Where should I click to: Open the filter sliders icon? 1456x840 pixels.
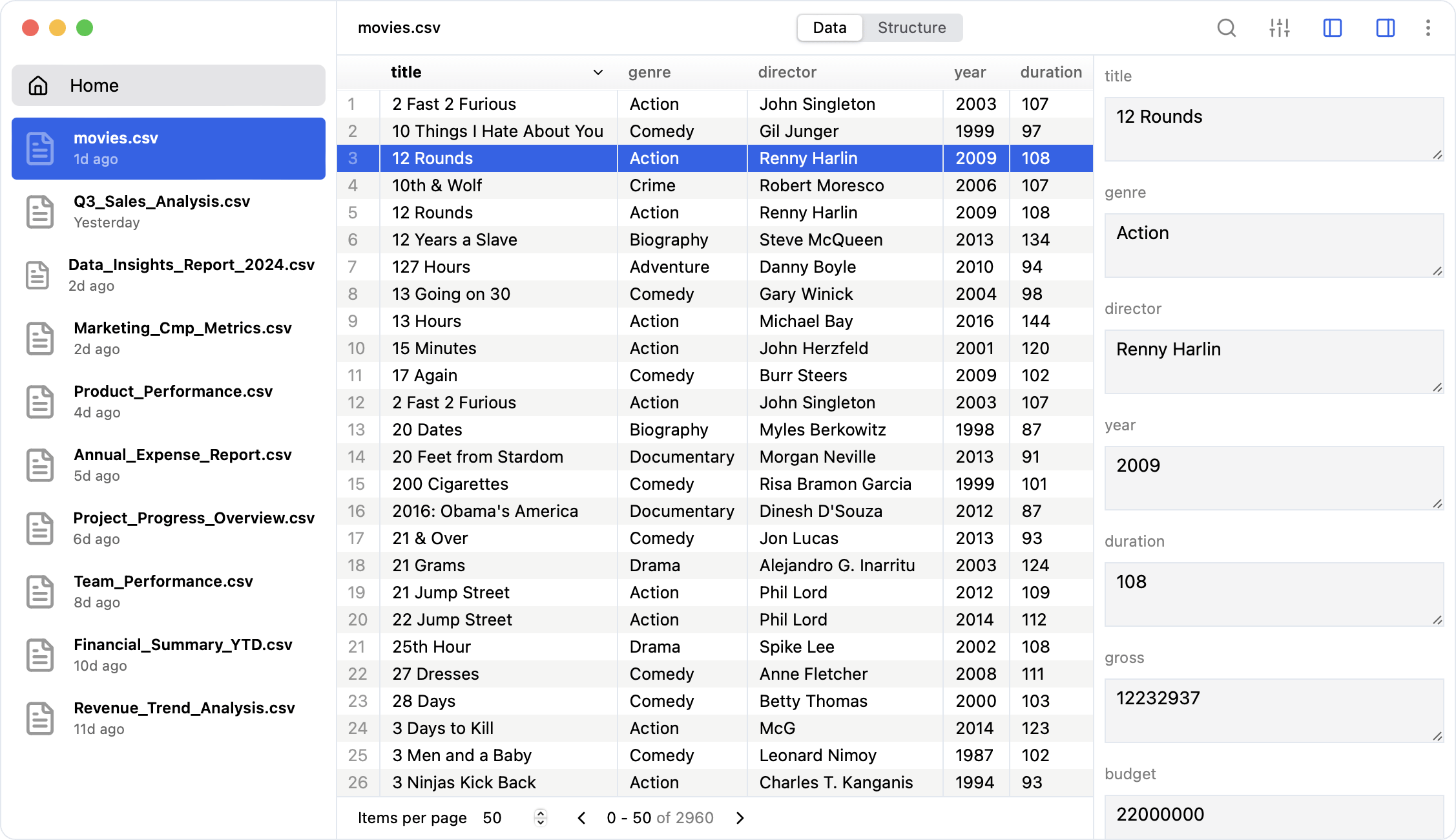point(1279,28)
